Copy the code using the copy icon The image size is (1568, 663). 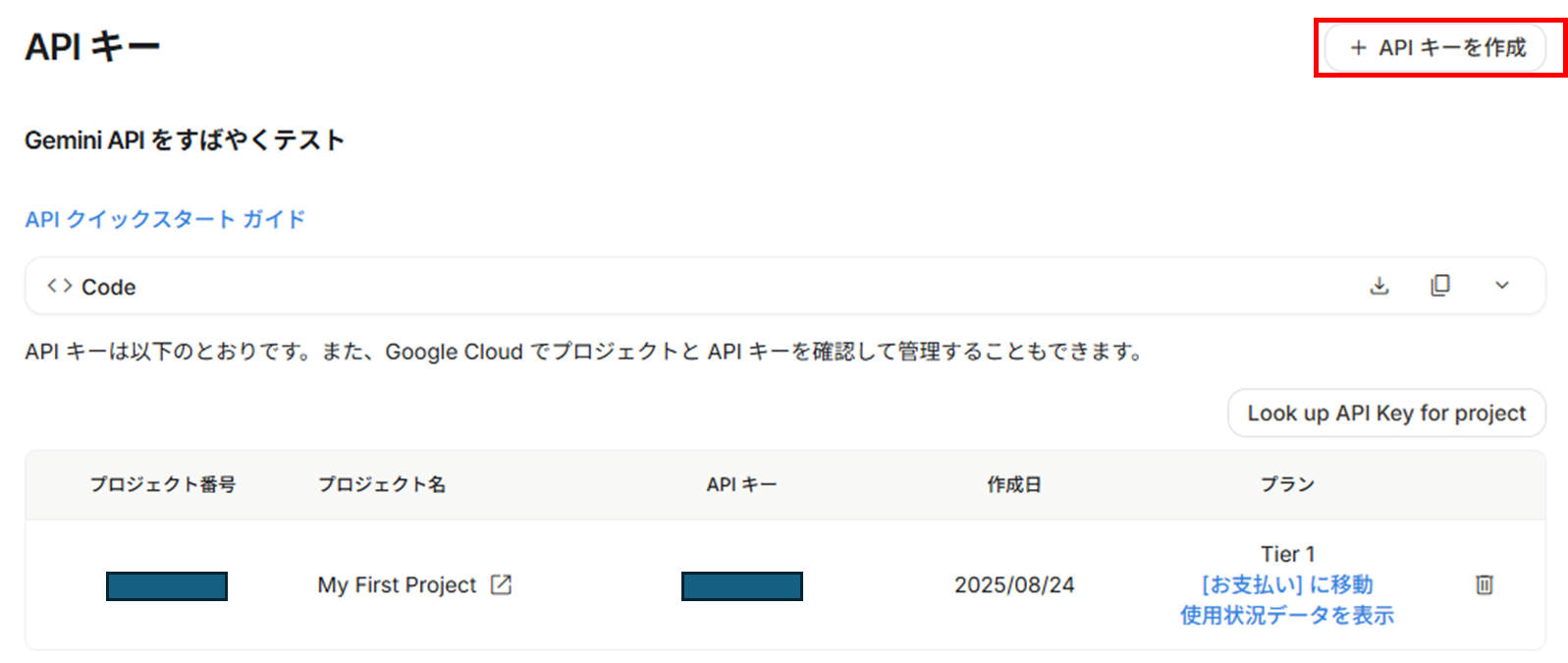coord(1440,286)
